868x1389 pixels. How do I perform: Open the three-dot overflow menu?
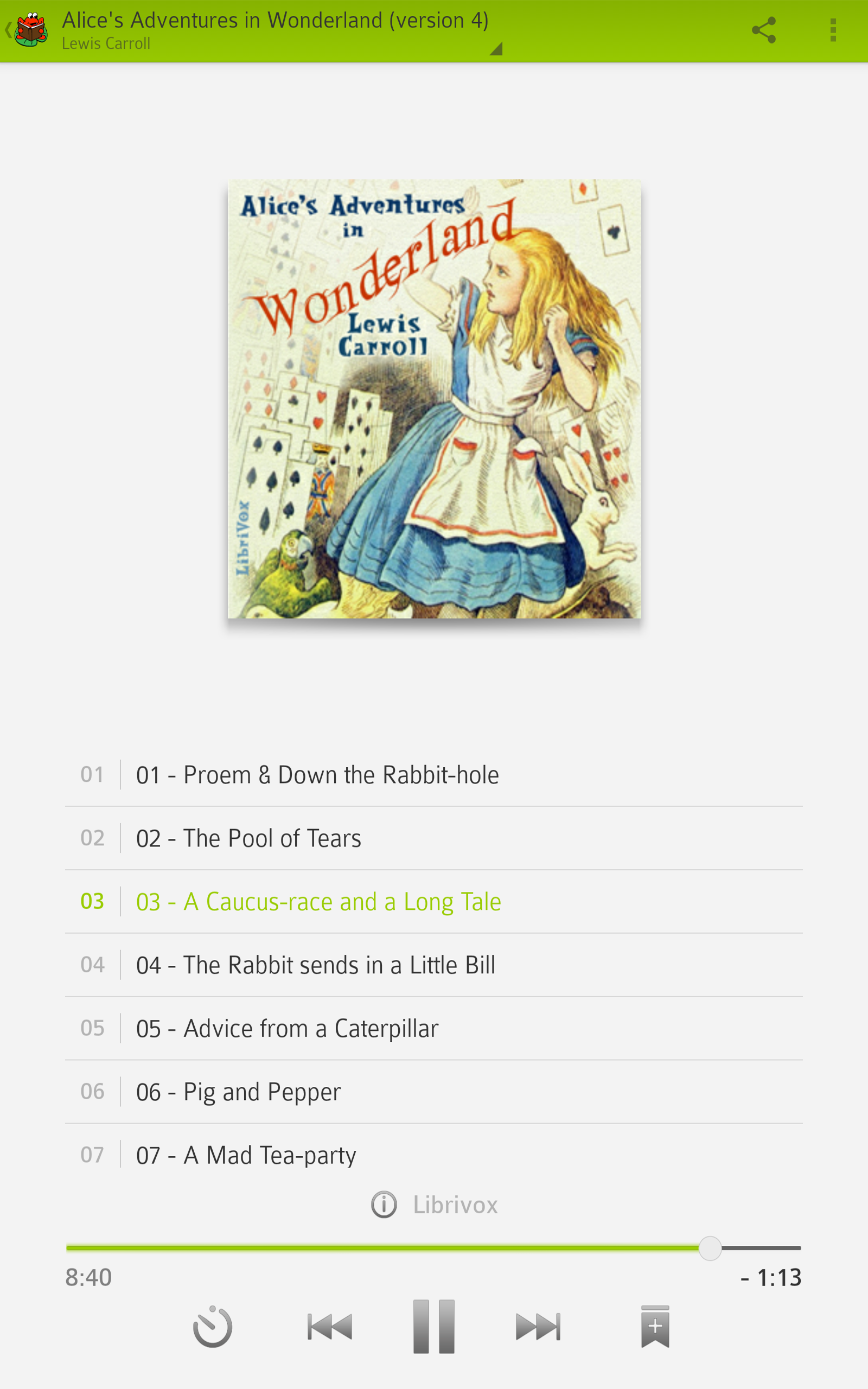click(832, 30)
